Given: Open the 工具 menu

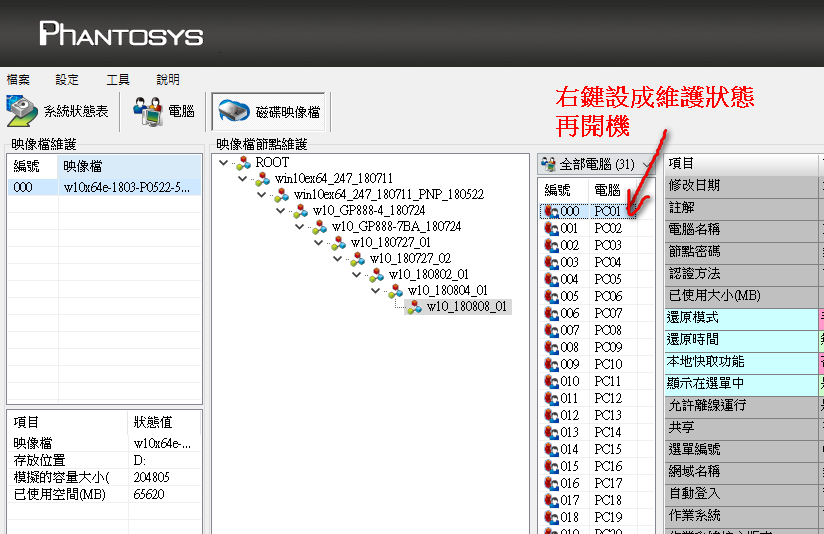Looking at the screenshot, I should (x=118, y=79).
